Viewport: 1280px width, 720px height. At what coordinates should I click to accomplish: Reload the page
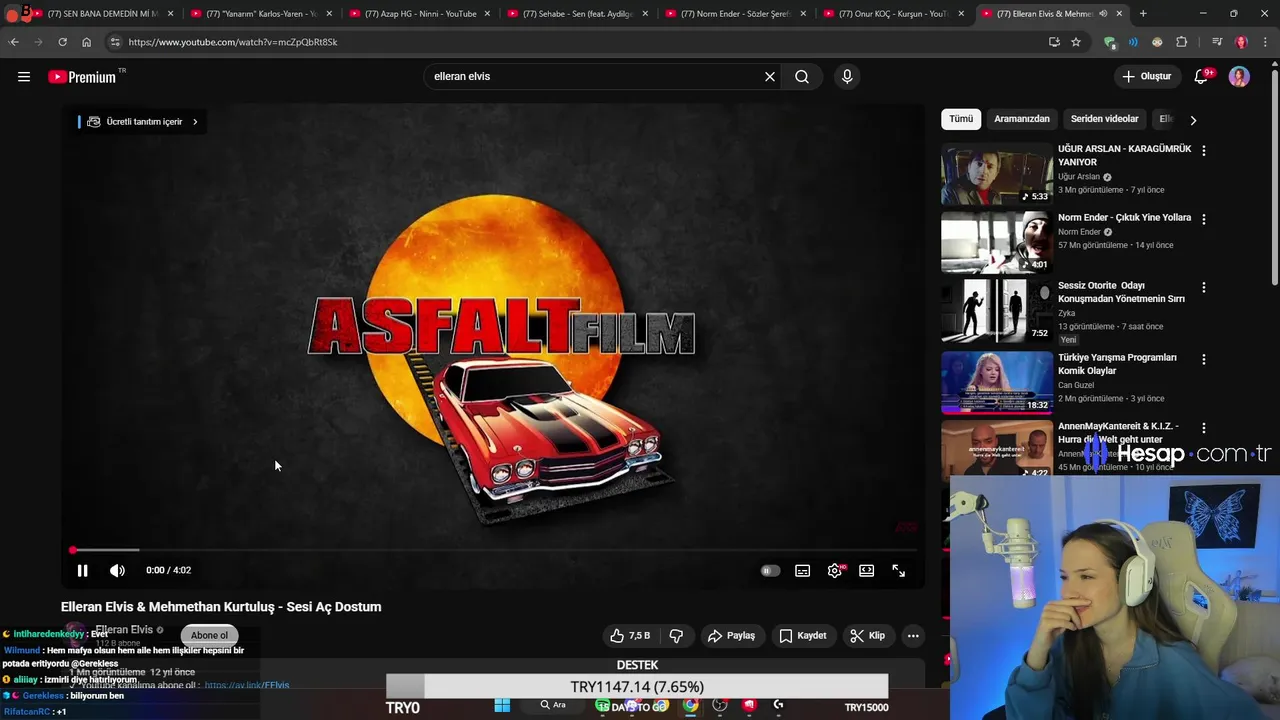[x=62, y=42]
